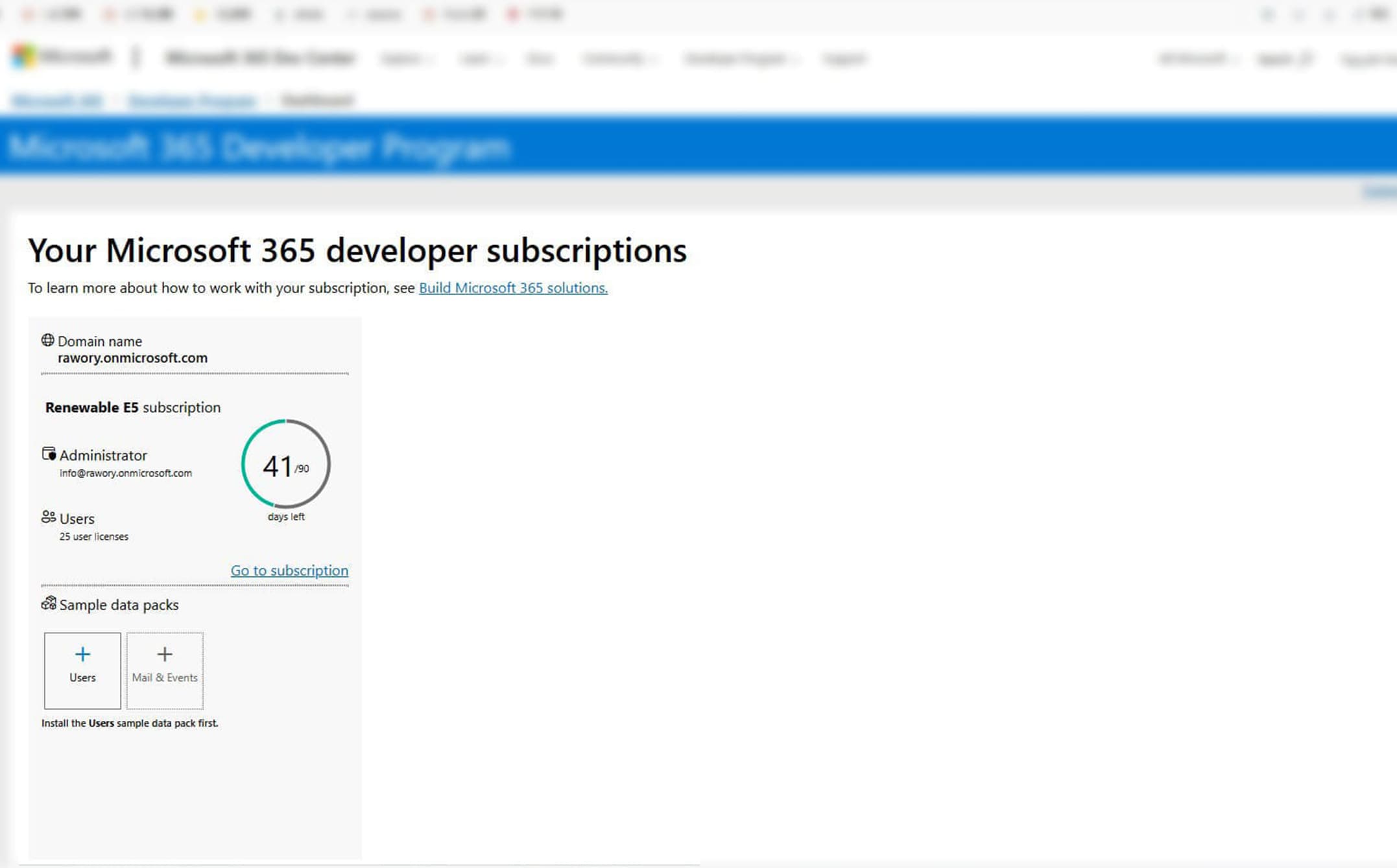Click the people icon beside Users licenses
Viewport: 1397px width, 868px height.
(49, 517)
